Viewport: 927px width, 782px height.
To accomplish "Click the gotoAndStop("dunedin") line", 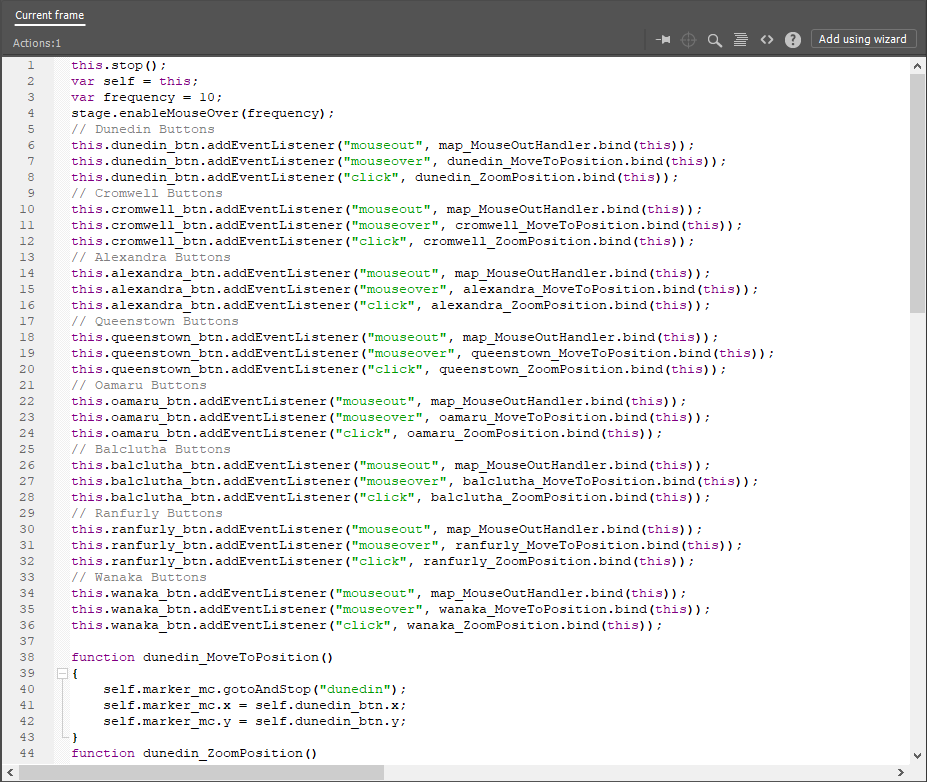I will coord(254,689).
